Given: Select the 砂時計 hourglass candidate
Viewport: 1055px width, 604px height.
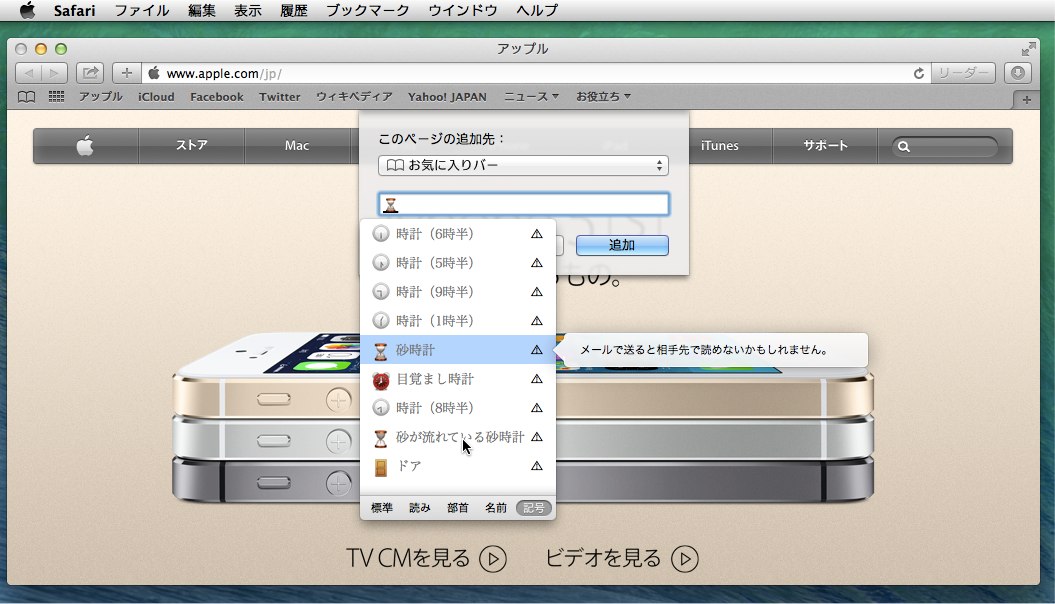Looking at the screenshot, I should pyautogui.click(x=458, y=350).
